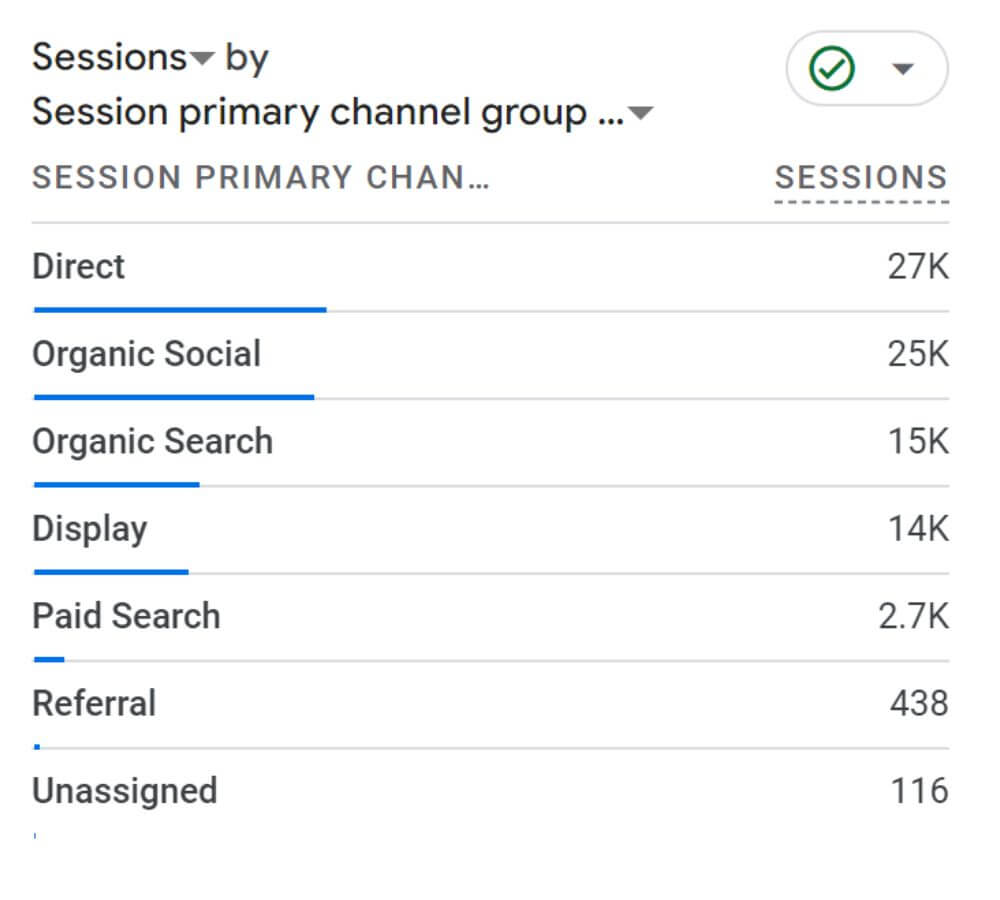
Task: Click the SESSION PRIMARY CHAN… column header
Action: click(x=261, y=177)
